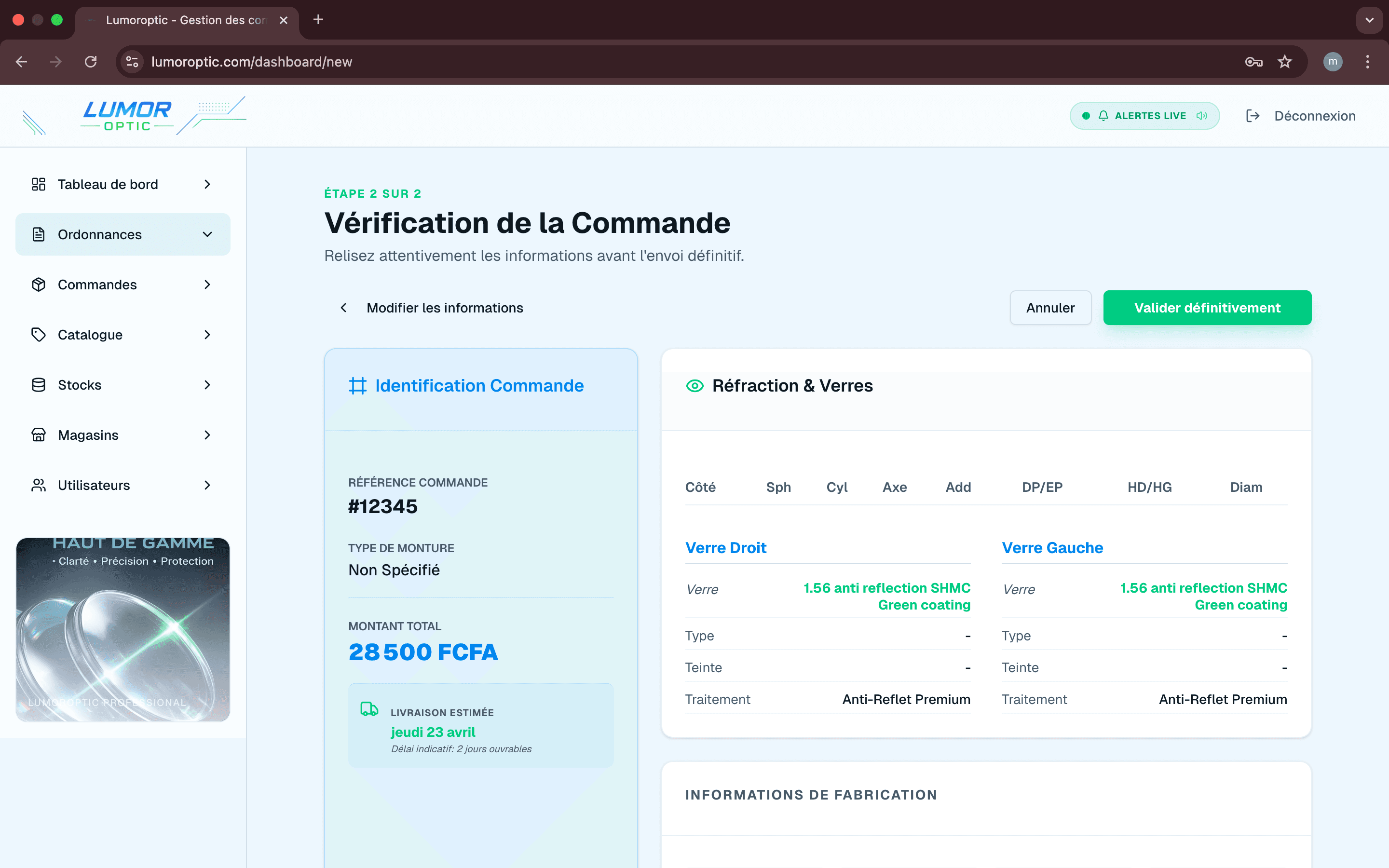Click the DP/EP column header

(1042, 488)
